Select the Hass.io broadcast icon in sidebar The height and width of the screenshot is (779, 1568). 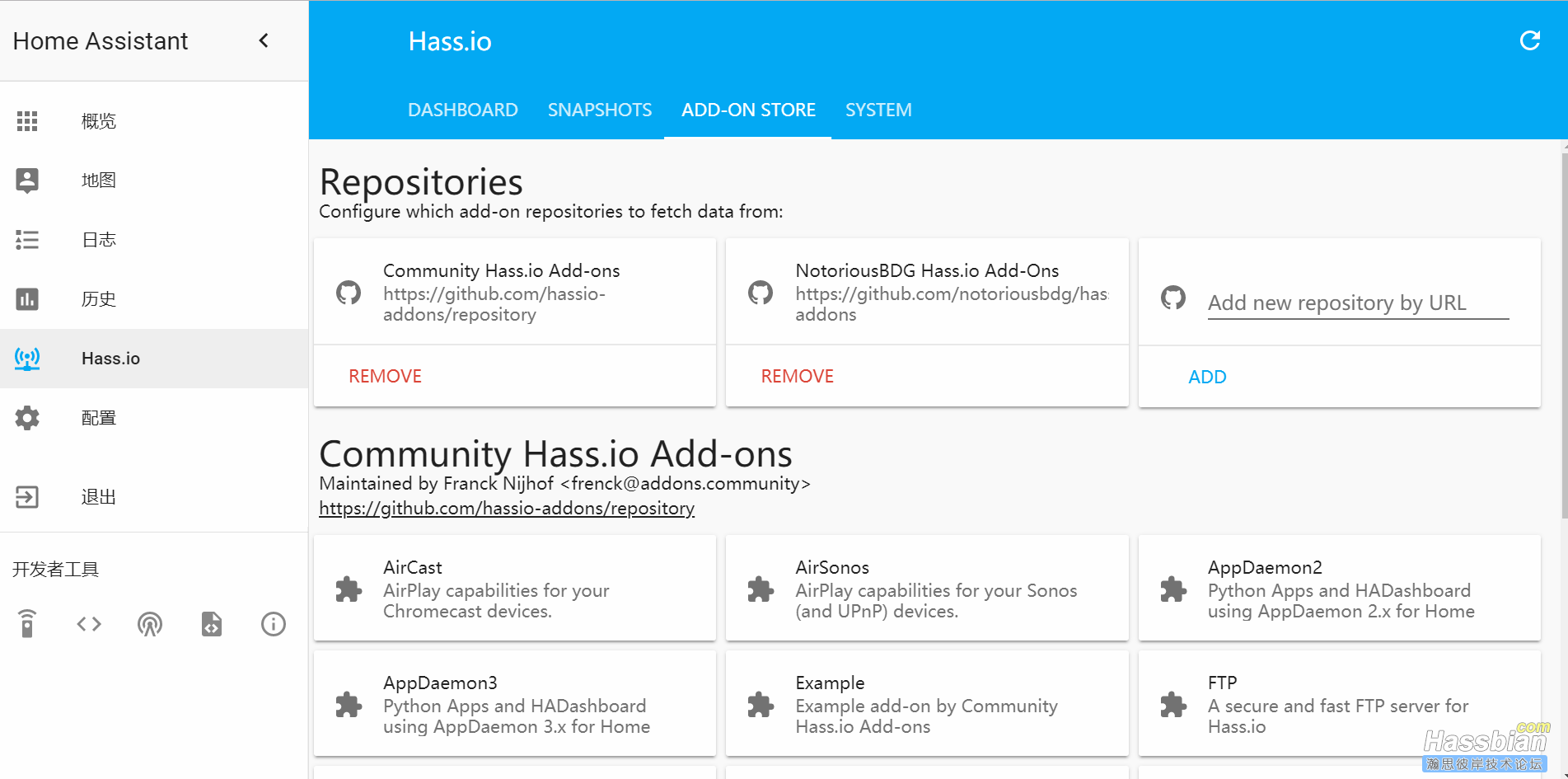pyautogui.click(x=27, y=359)
